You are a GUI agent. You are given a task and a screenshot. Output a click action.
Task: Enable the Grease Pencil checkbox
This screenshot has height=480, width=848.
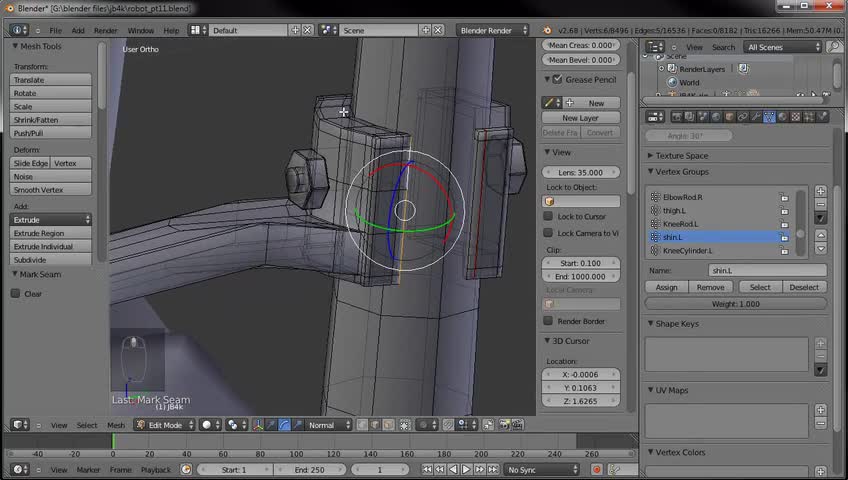click(x=557, y=80)
